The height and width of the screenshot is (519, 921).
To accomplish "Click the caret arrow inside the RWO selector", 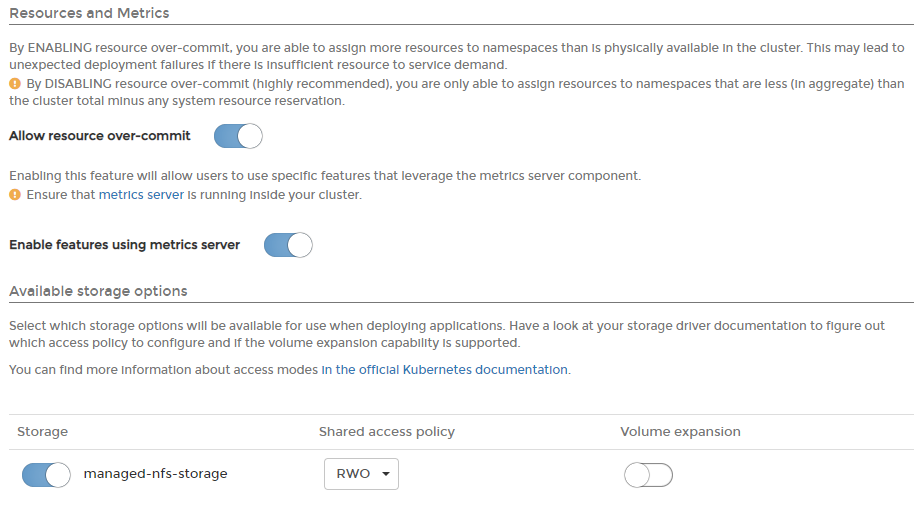I will [x=386, y=474].
